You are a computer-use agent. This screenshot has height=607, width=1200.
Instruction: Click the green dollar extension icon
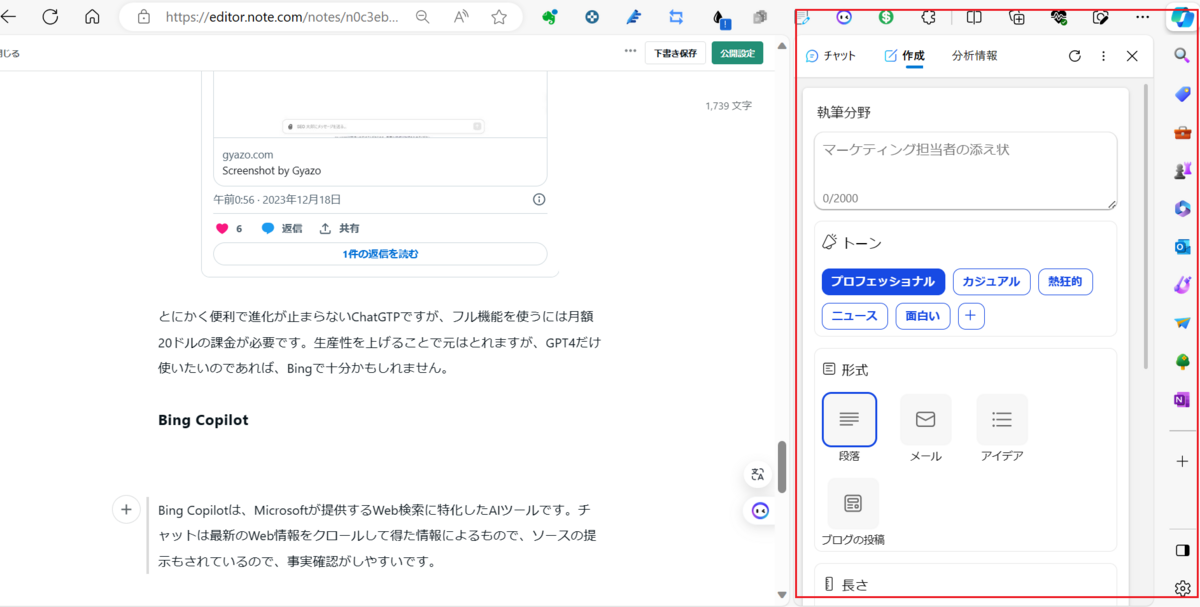886,17
